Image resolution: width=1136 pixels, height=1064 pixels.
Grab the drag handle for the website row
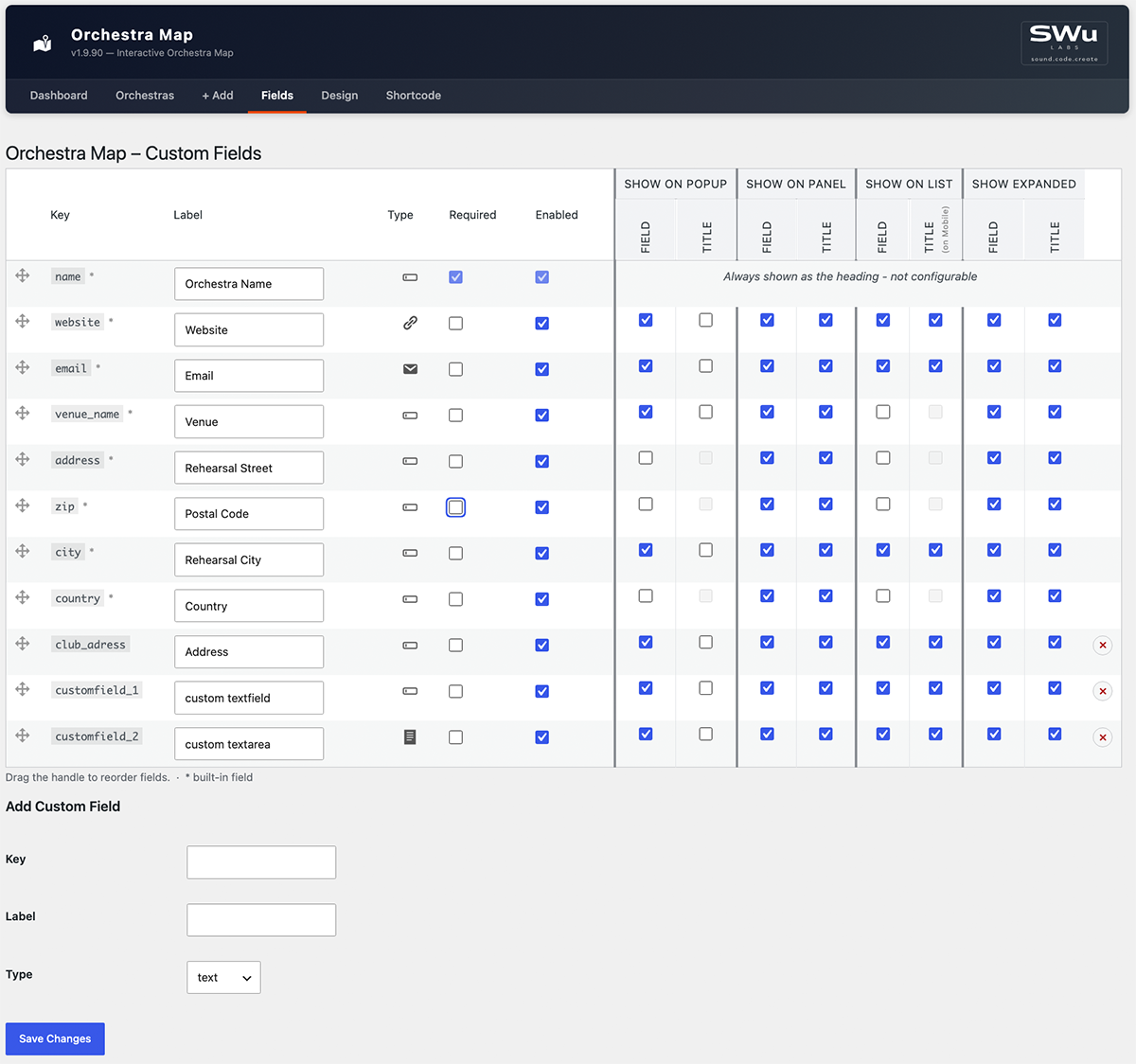coord(23,321)
